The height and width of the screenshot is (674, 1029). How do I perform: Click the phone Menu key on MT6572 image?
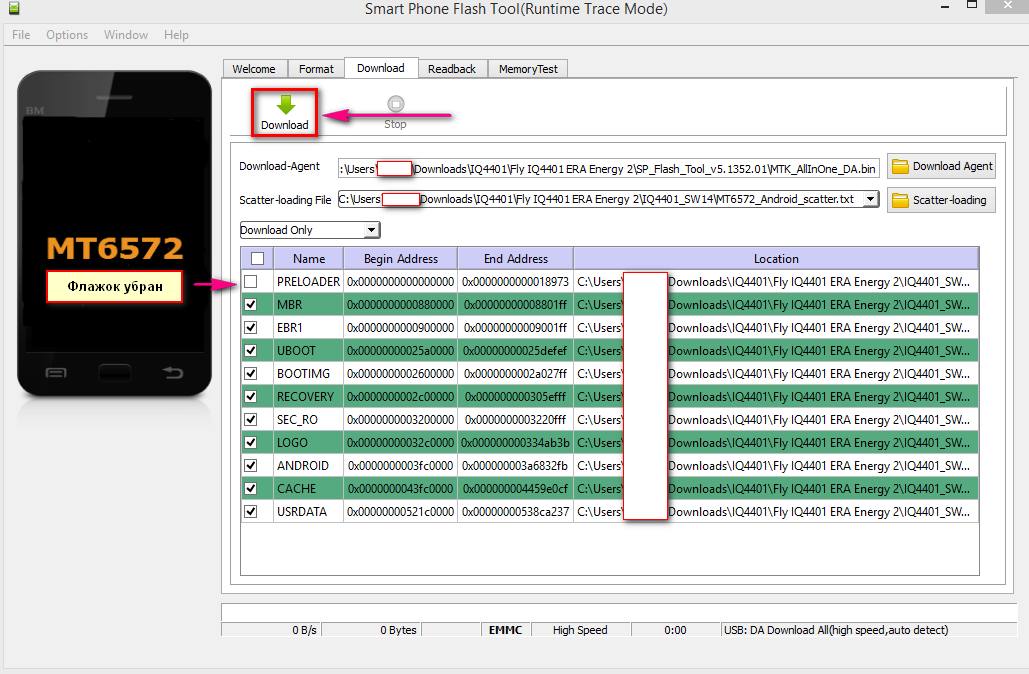56,373
